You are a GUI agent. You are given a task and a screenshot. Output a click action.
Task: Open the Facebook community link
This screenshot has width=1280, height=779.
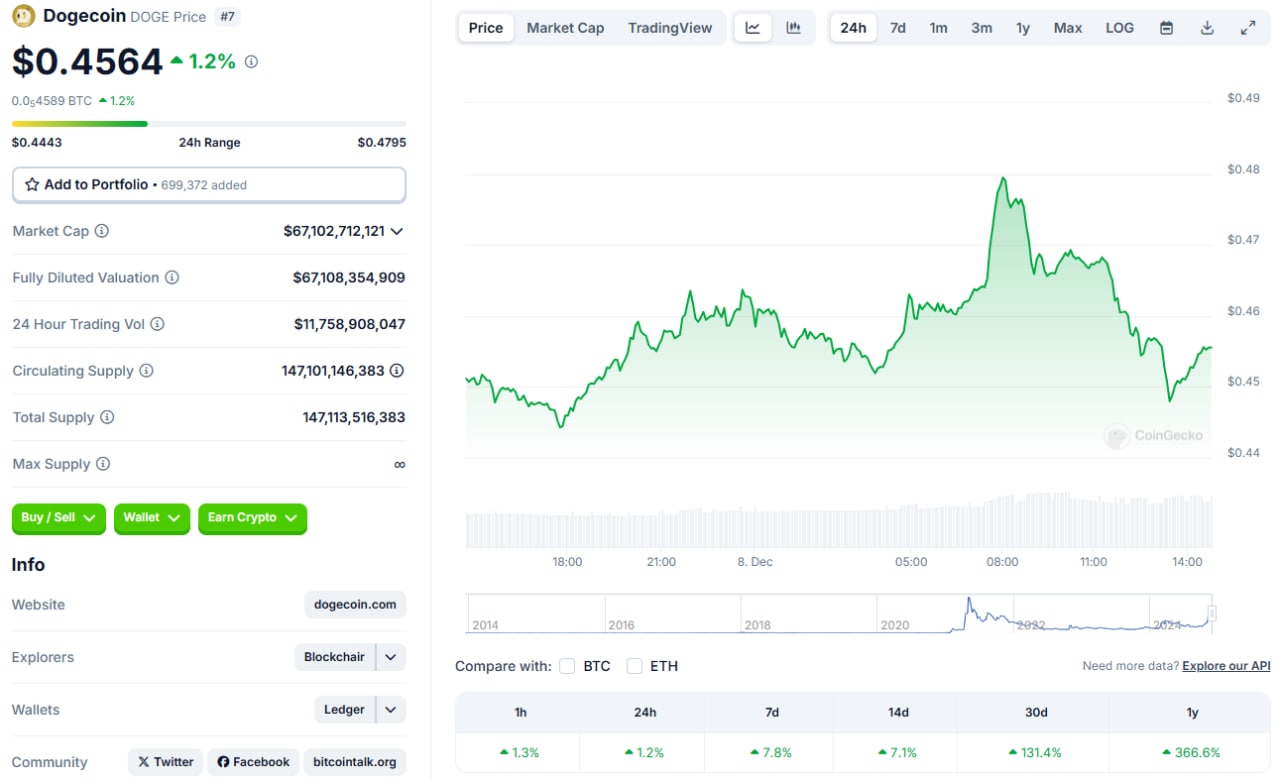pyautogui.click(x=253, y=762)
